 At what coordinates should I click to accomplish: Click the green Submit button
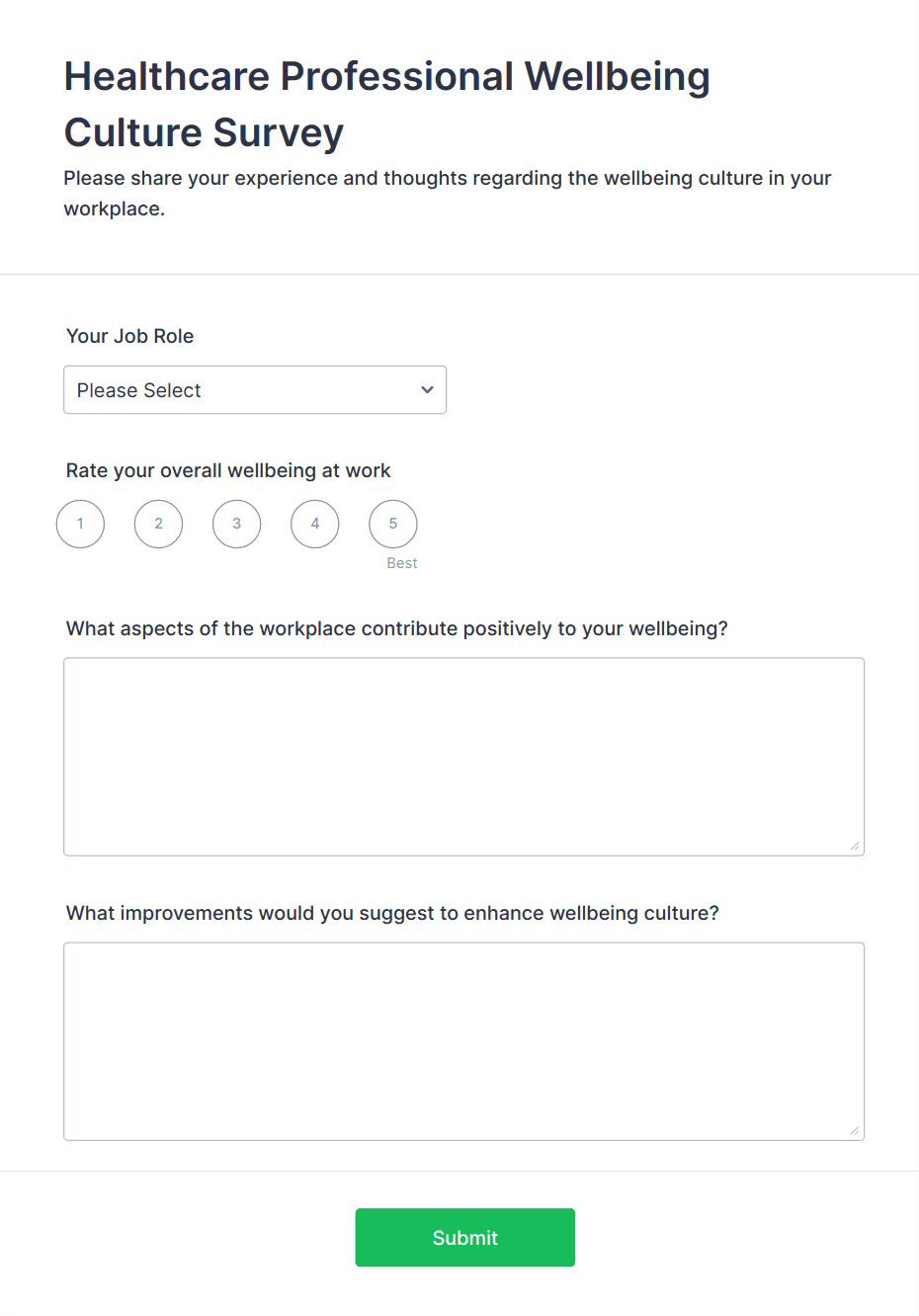coord(464,1237)
